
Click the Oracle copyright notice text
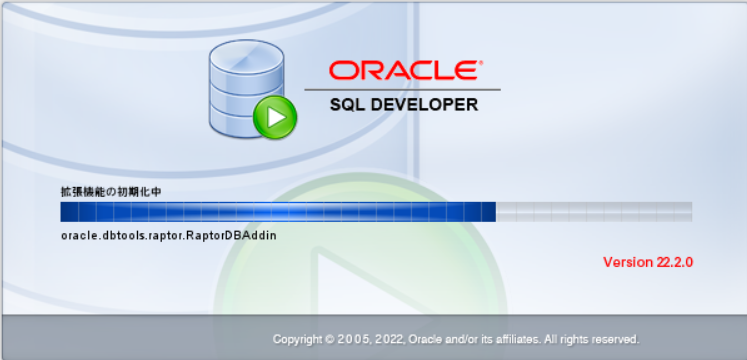(456, 340)
